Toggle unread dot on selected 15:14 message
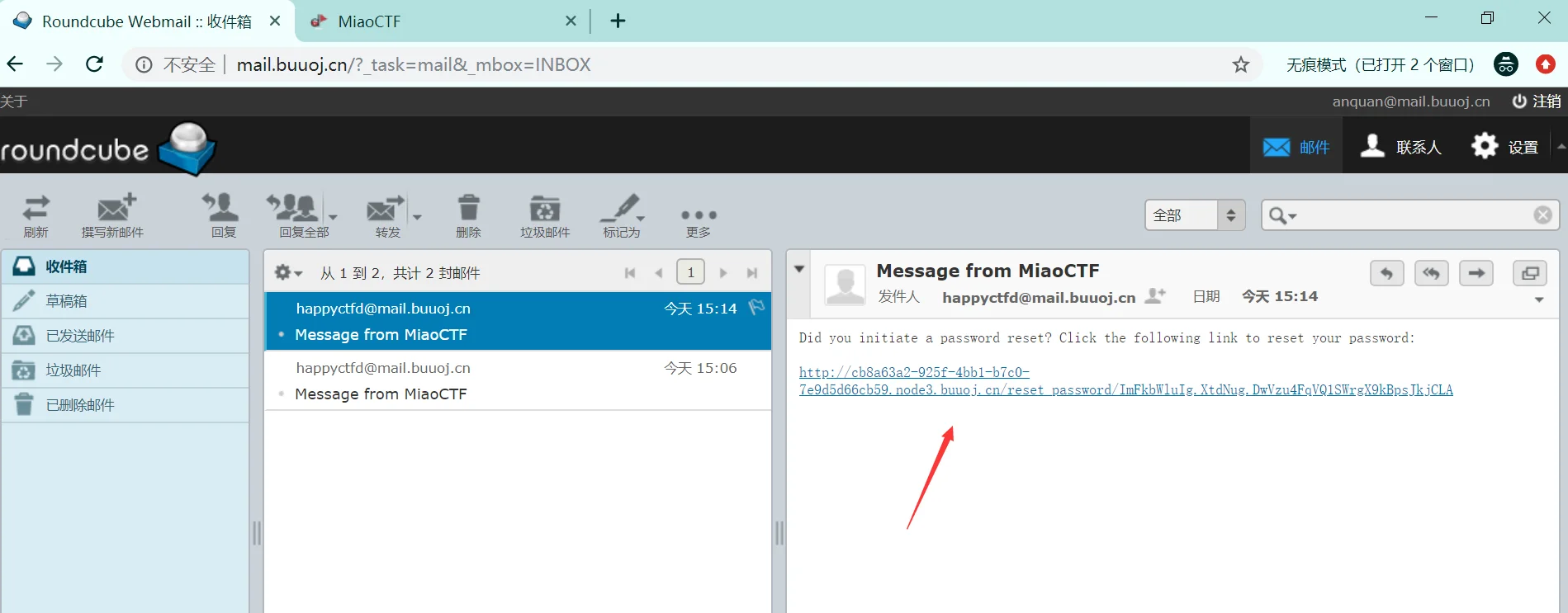This screenshot has width=1568, height=613. [x=282, y=334]
